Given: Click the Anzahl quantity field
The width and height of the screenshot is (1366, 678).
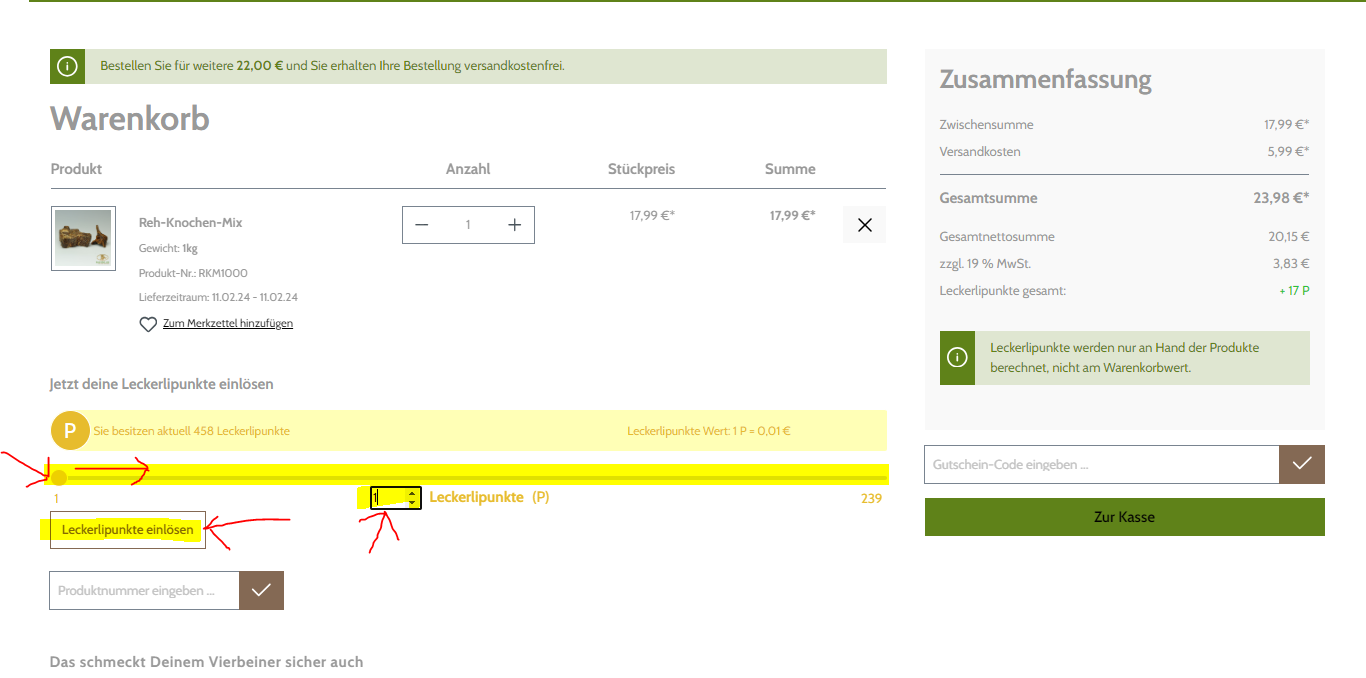Looking at the screenshot, I should coord(468,225).
